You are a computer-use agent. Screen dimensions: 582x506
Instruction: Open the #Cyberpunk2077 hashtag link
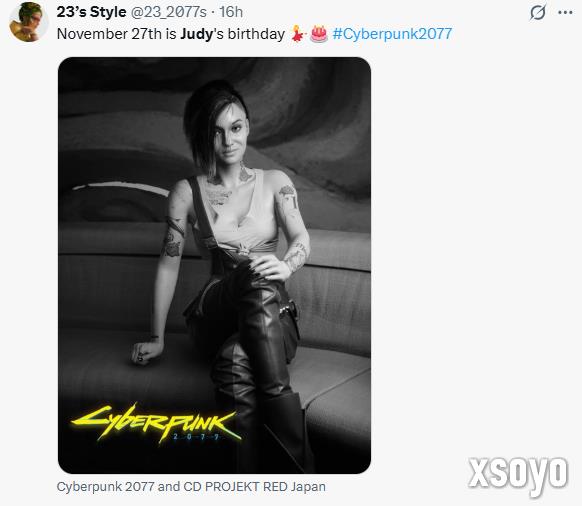click(392, 34)
